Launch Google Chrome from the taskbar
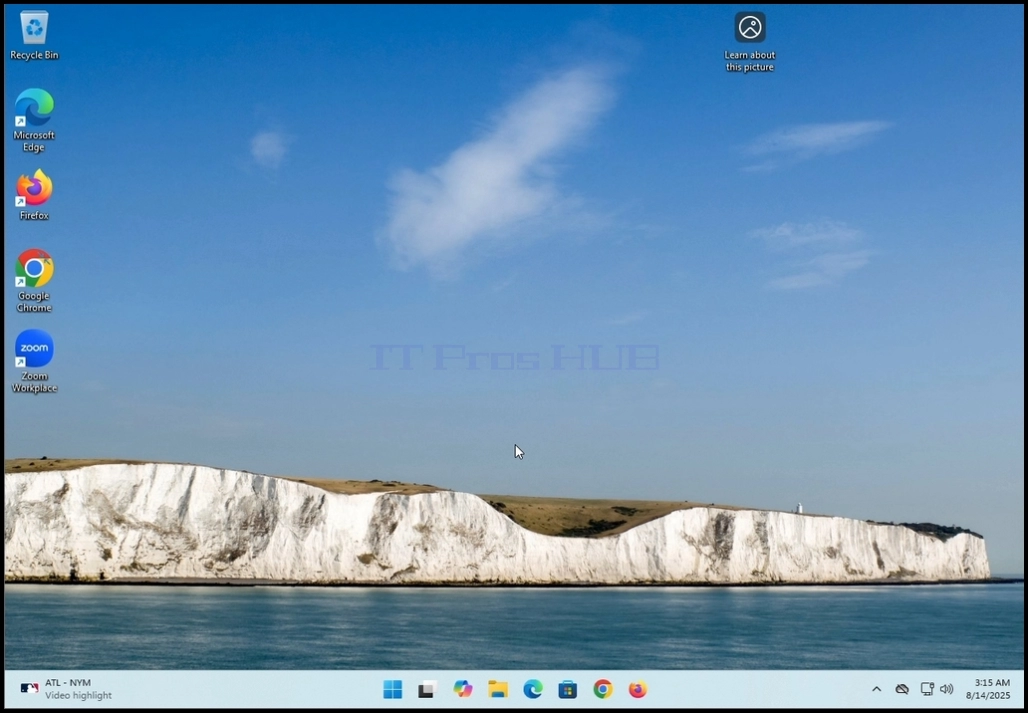Image resolution: width=1028 pixels, height=713 pixels. coord(603,689)
